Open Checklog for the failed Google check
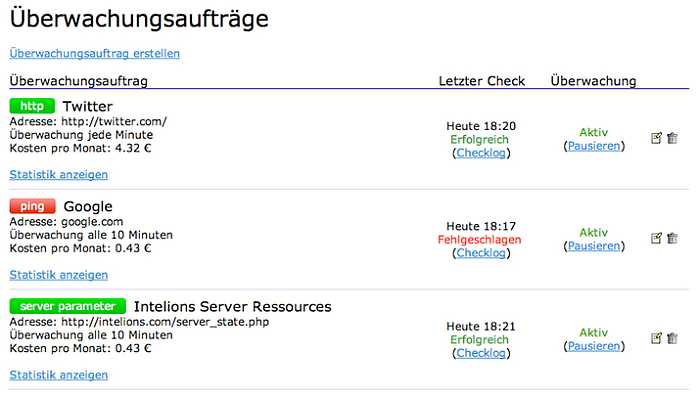This screenshot has height=398, width=700. [x=481, y=253]
